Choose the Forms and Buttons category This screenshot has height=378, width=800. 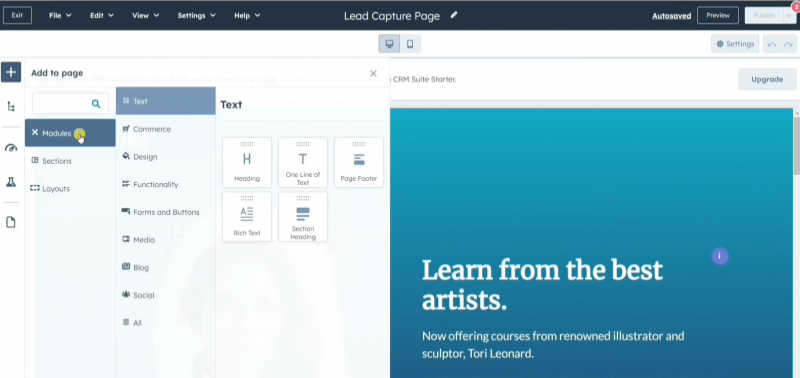pos(166,212)
